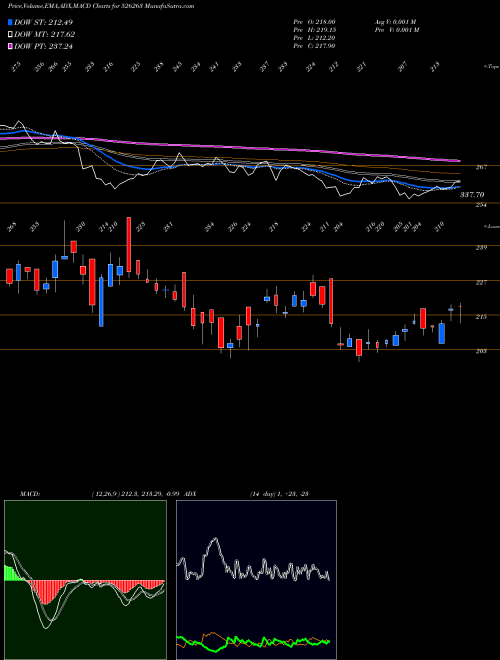This screenshot has height=660, width=500.
Task: Select the 'DOW PT: 237.24' legend text
Action: pos(44,46)
